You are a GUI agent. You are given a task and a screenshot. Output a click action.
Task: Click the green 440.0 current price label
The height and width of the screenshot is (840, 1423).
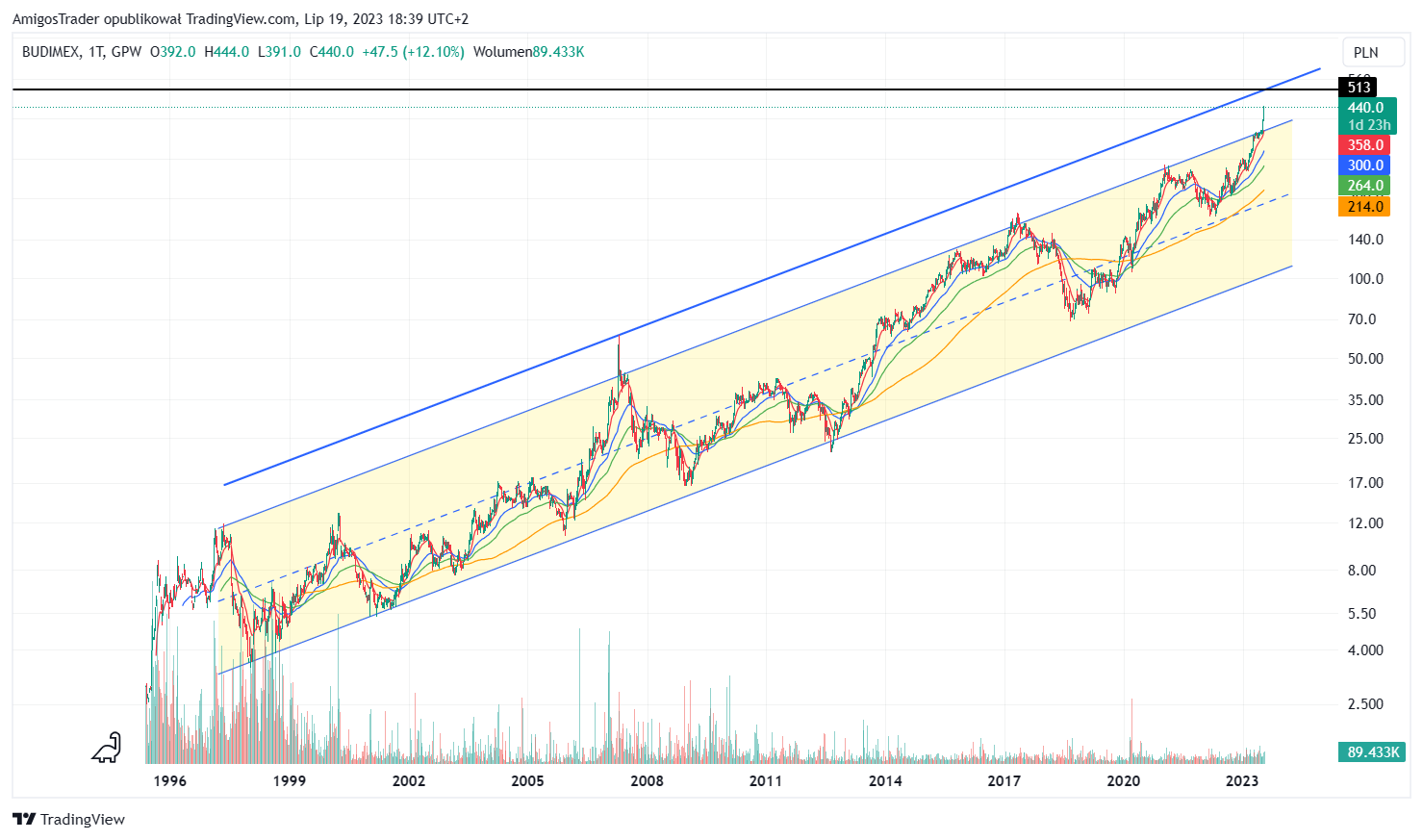click(x=1365, y=108)
